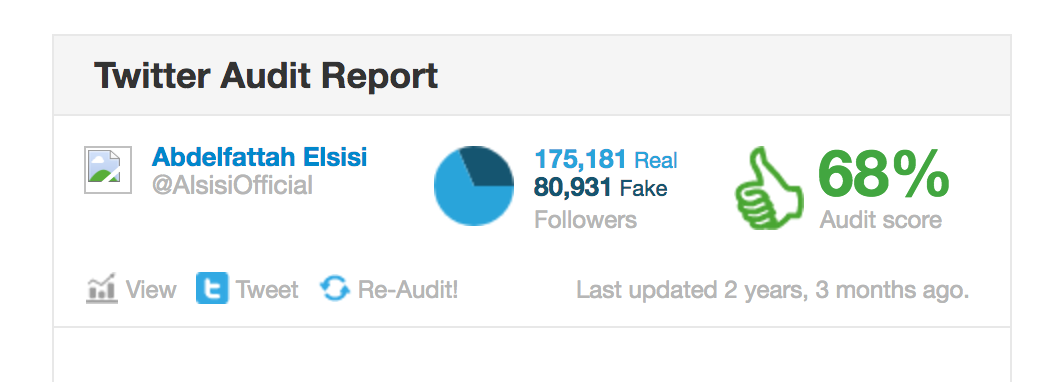Screen dimensions: 1050x382
Task: Click the Followers label
Action: [585, 220]
